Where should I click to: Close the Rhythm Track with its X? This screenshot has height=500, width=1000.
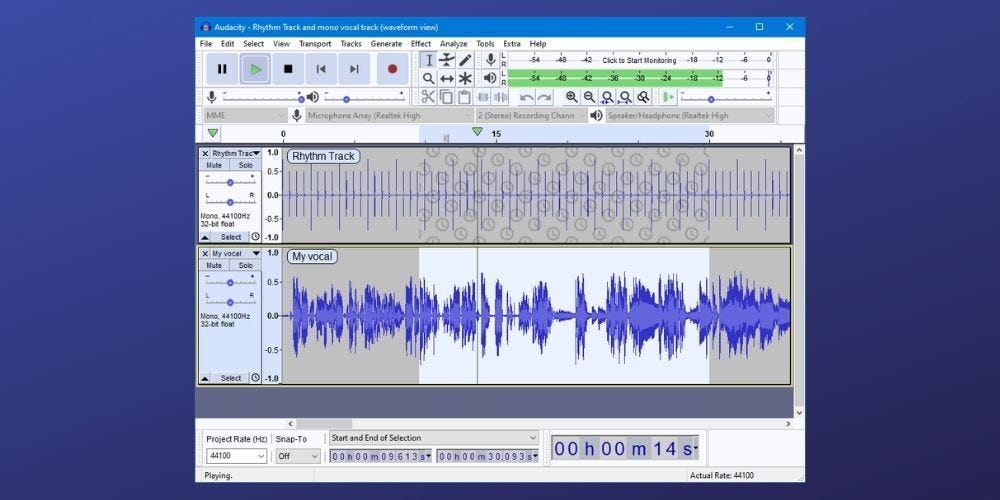(205, 154)
